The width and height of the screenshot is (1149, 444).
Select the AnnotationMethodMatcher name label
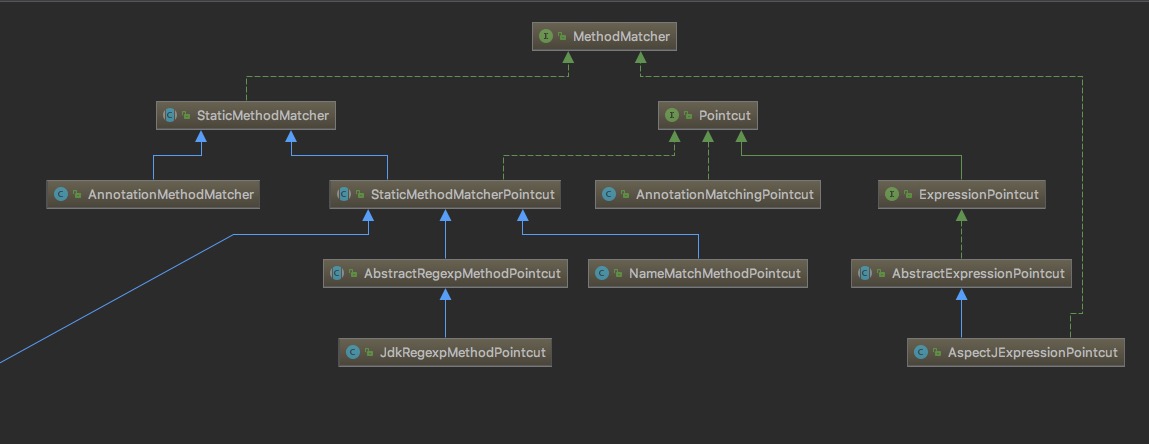point(171,194)
